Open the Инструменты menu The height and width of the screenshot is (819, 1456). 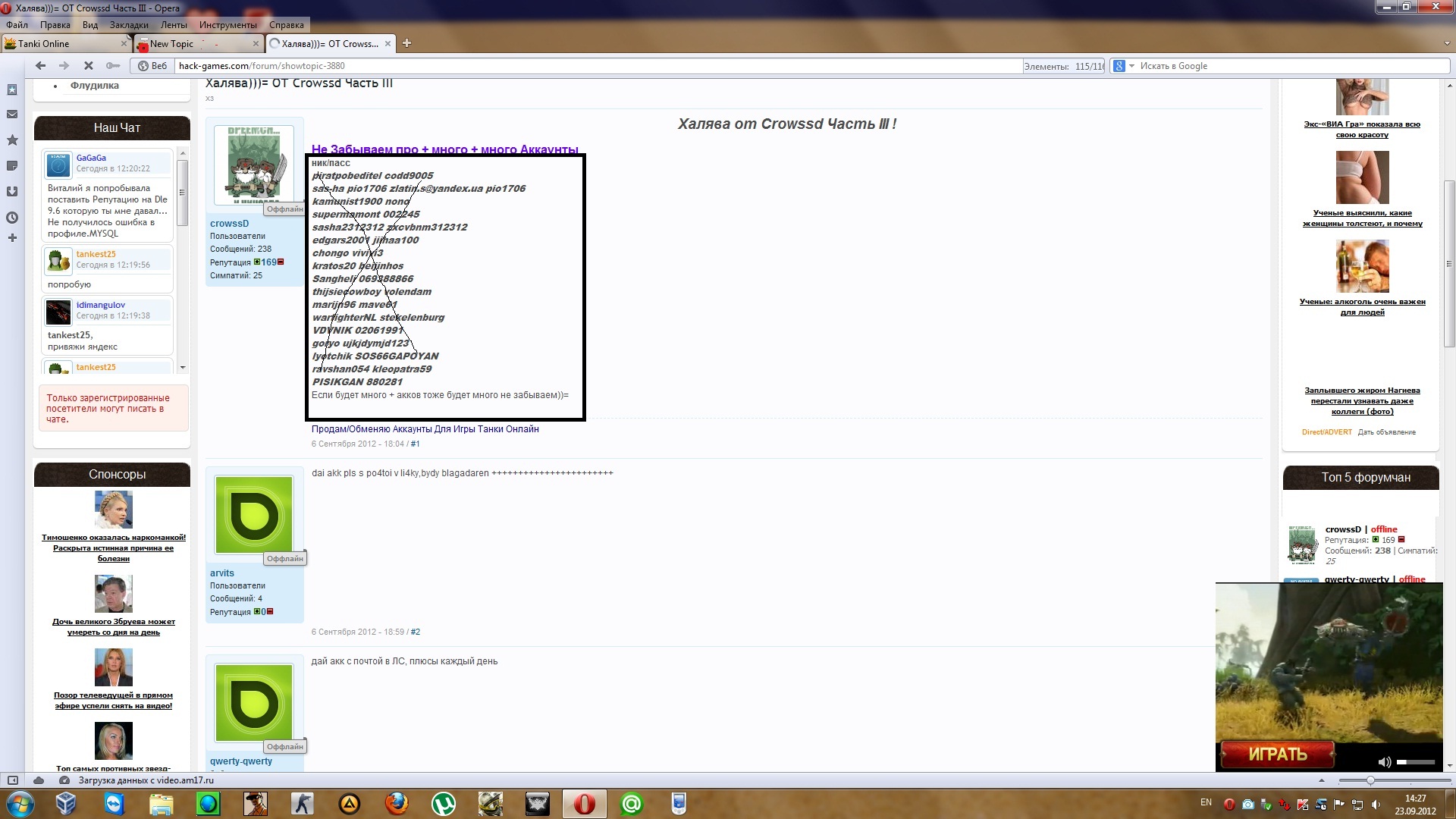coord(228,24)
